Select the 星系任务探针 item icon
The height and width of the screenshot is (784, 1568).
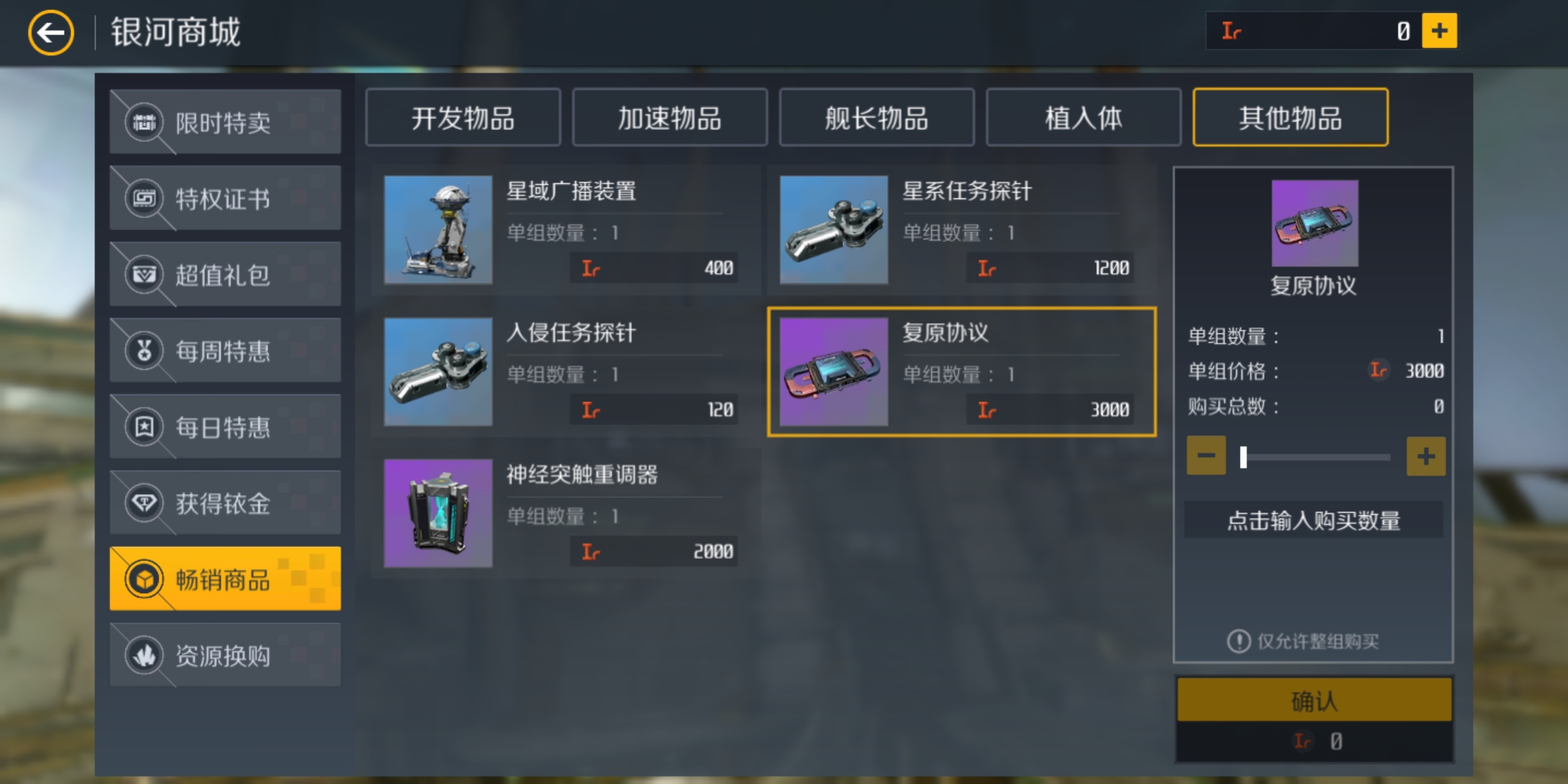(833, 229)
